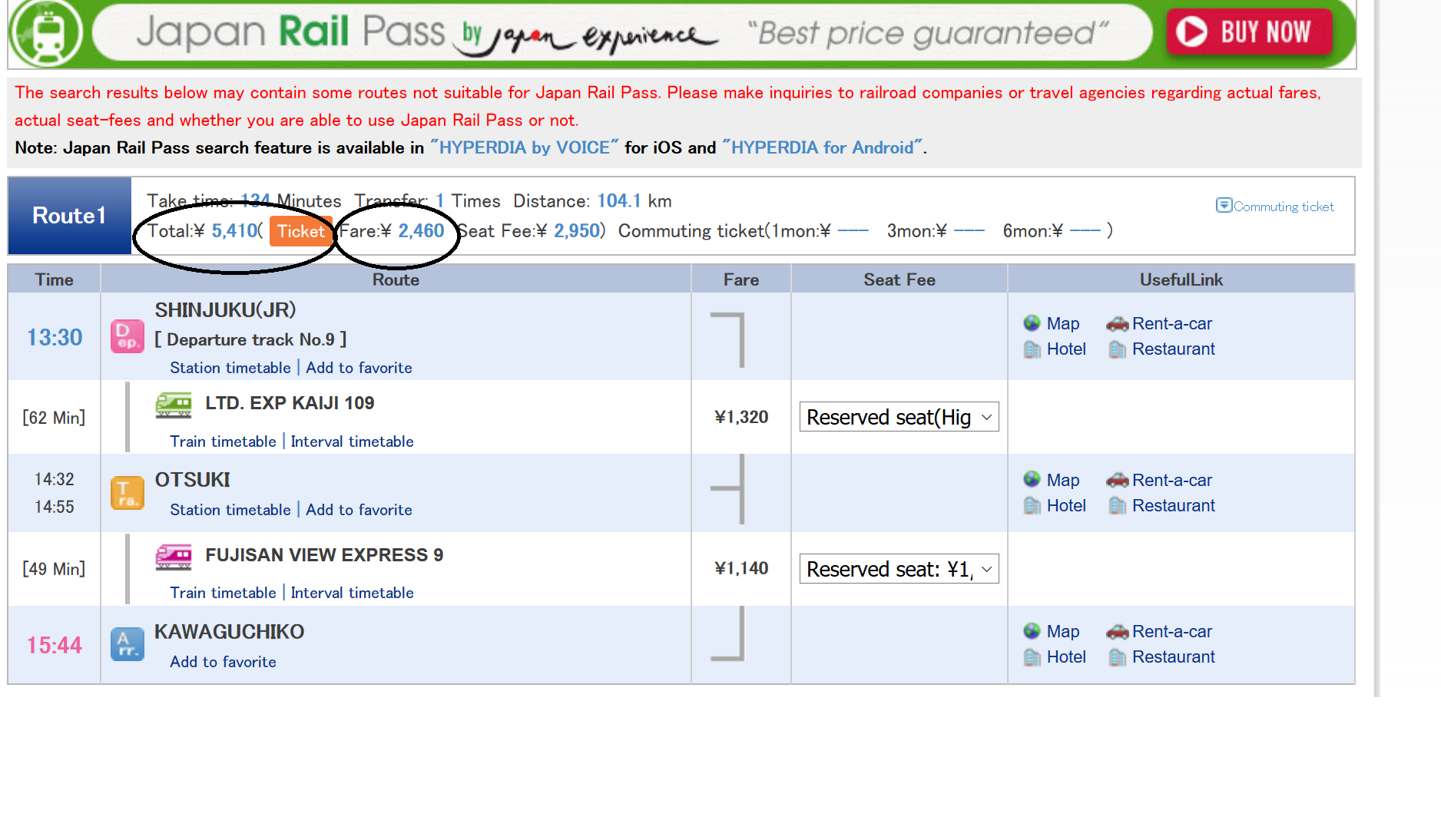Open Restaurant link for Kawaguchiko

[x=1174, y=657]
